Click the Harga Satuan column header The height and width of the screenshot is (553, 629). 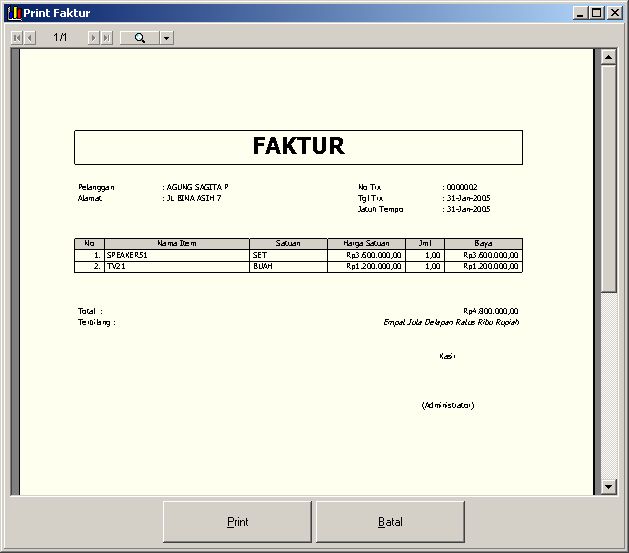coord(366,243)
